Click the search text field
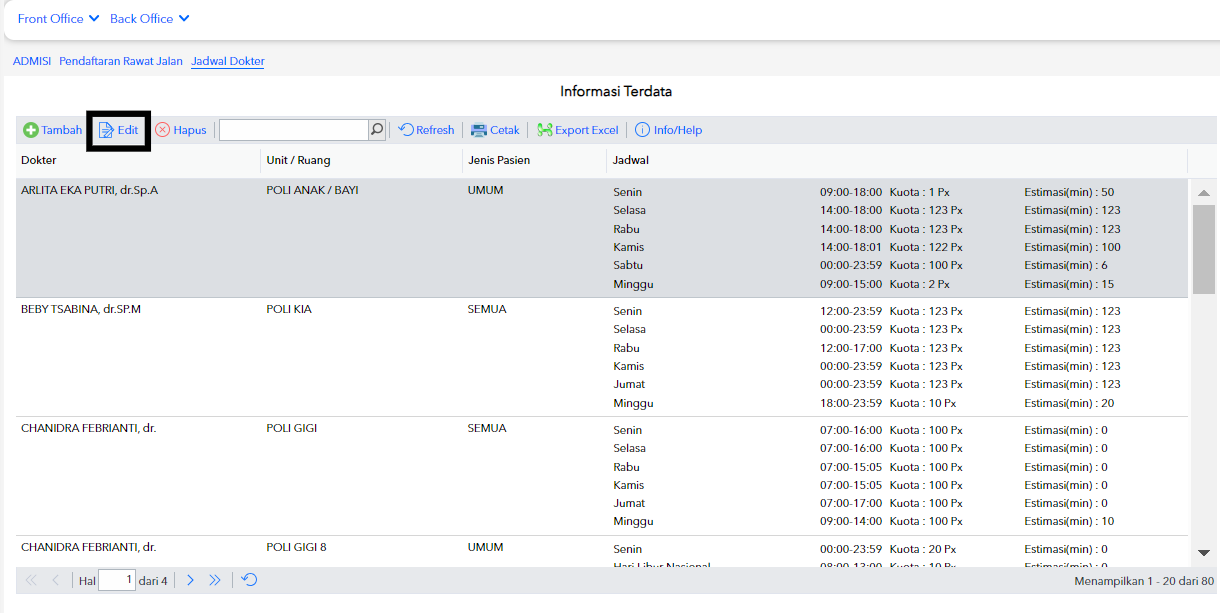 tap(294, 130)
